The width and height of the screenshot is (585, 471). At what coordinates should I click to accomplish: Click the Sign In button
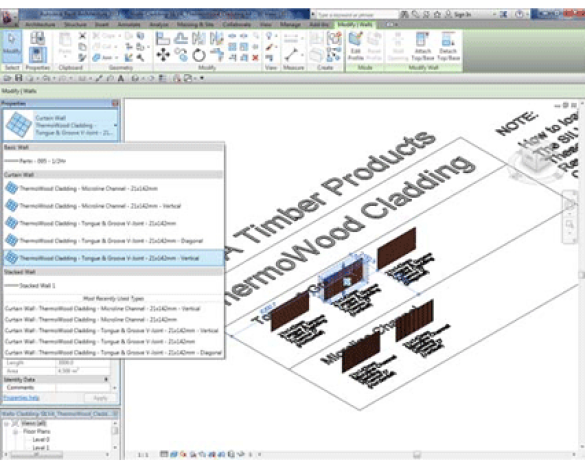459,15
